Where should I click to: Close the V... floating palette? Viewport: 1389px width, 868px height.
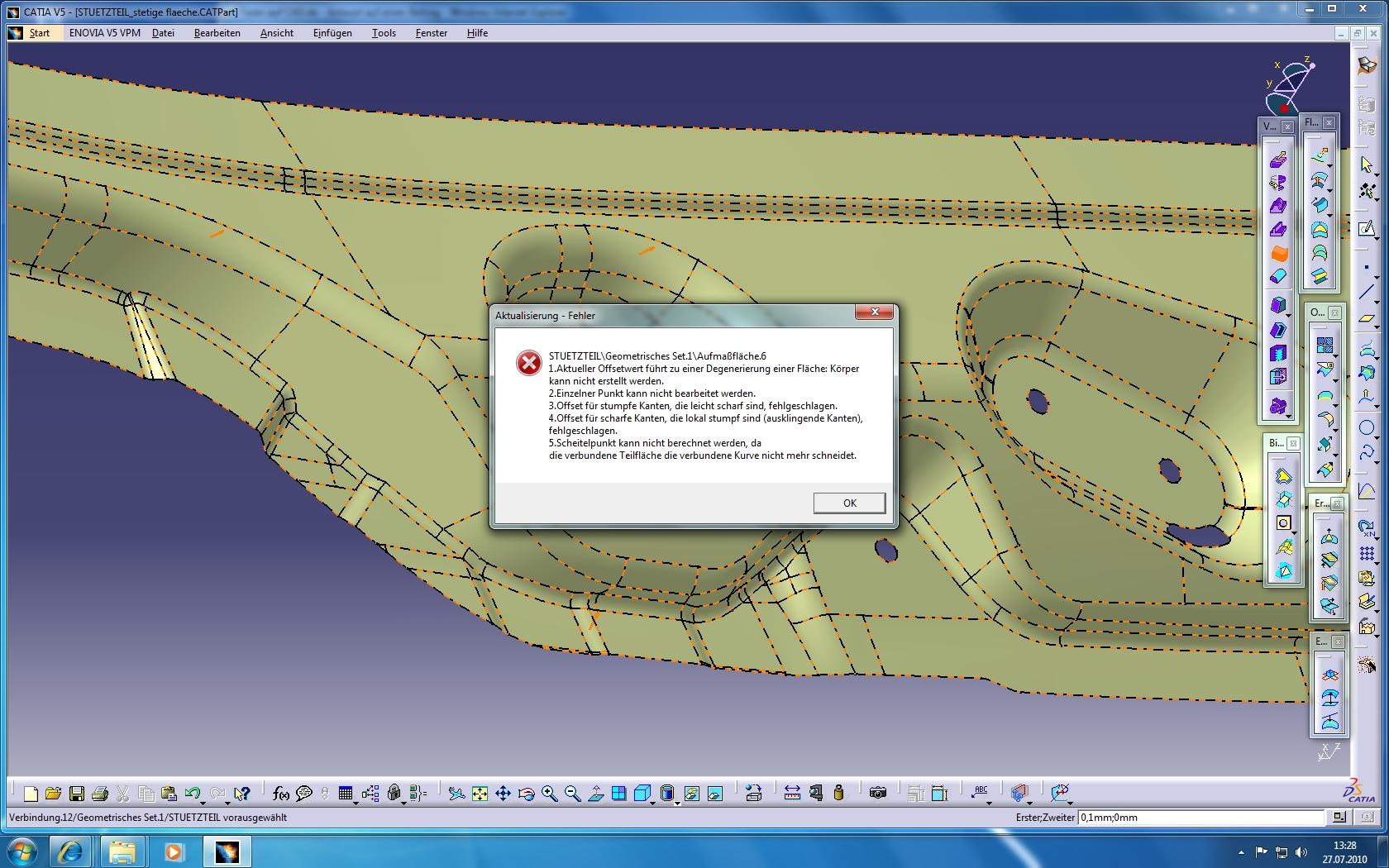(1287, 126)
